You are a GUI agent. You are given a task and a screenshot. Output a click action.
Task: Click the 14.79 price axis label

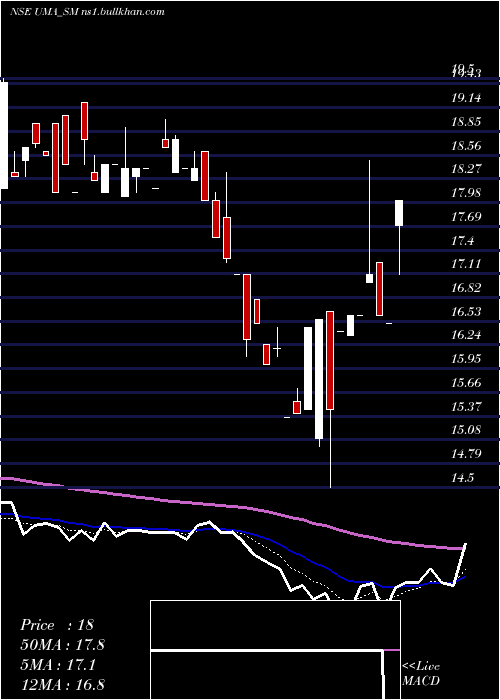pyautogui.click(x=466, y=454)
